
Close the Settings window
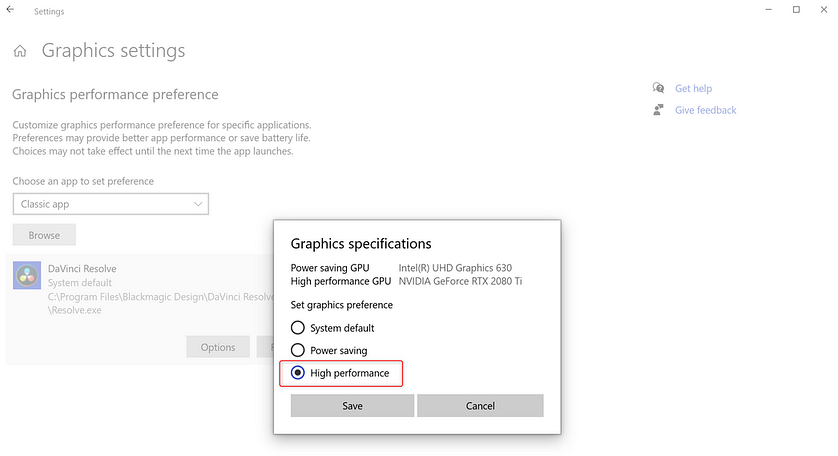pyautogui.click(x=824, y=10)
